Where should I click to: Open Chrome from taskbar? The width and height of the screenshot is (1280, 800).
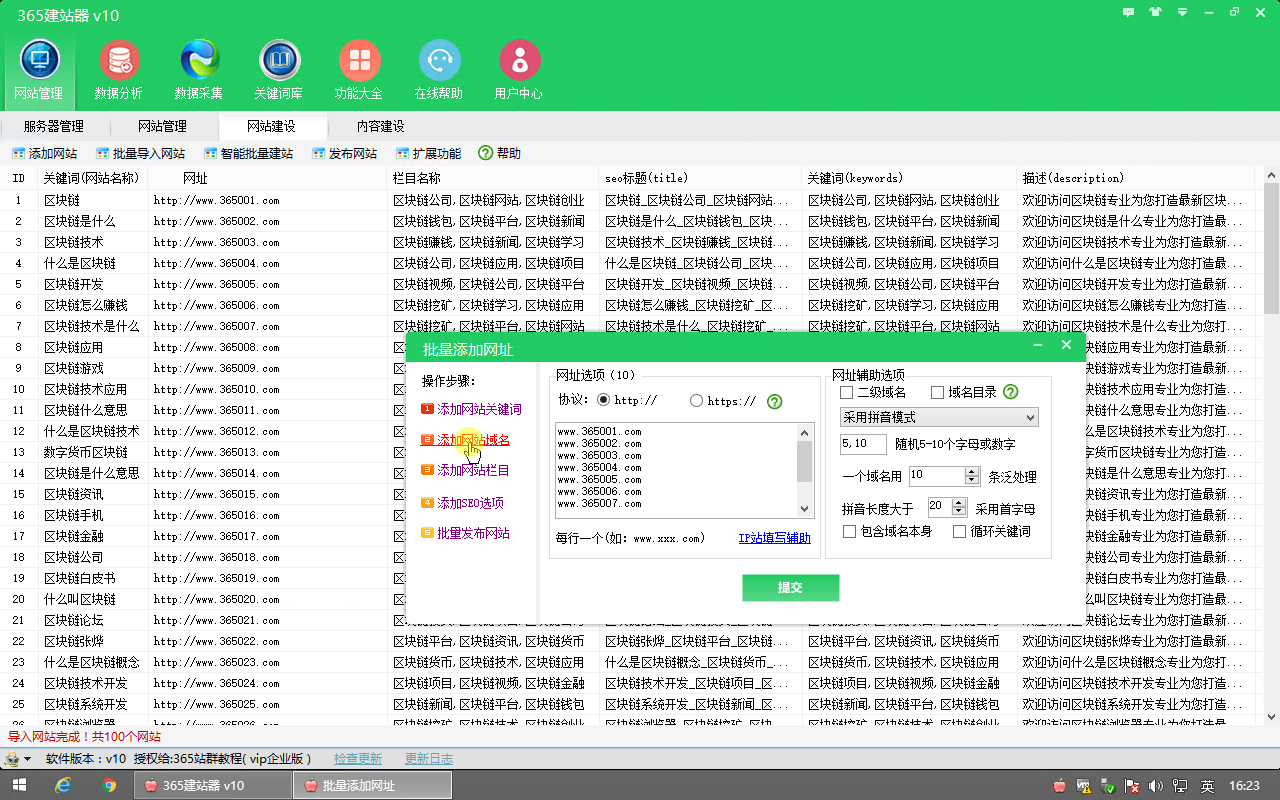(109, 785)
